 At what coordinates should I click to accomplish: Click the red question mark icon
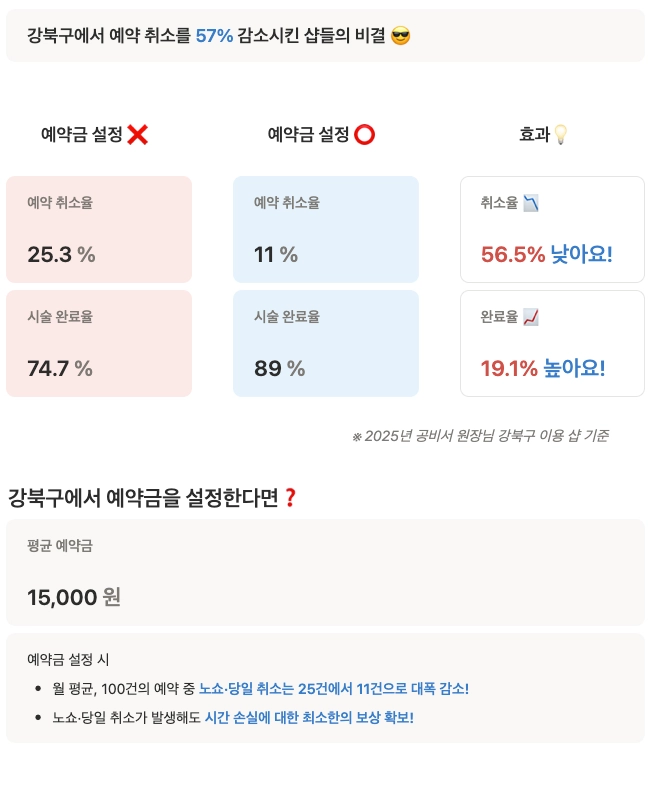291,497
